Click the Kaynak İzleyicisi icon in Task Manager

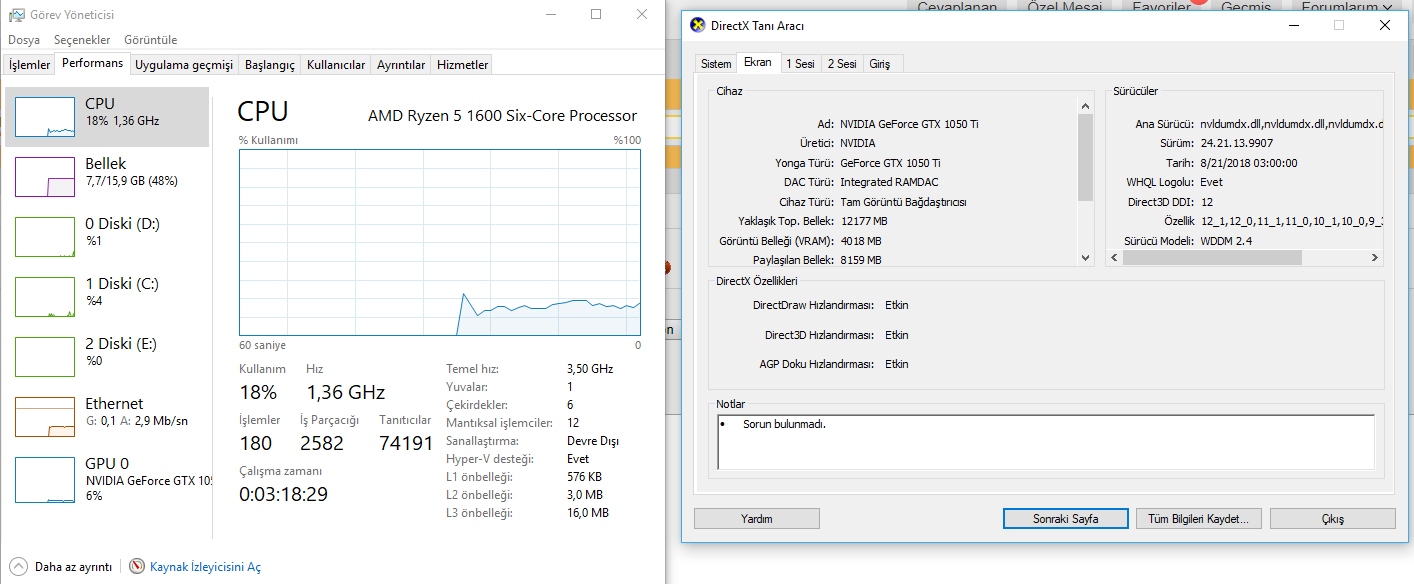click(x=137, y=566)
